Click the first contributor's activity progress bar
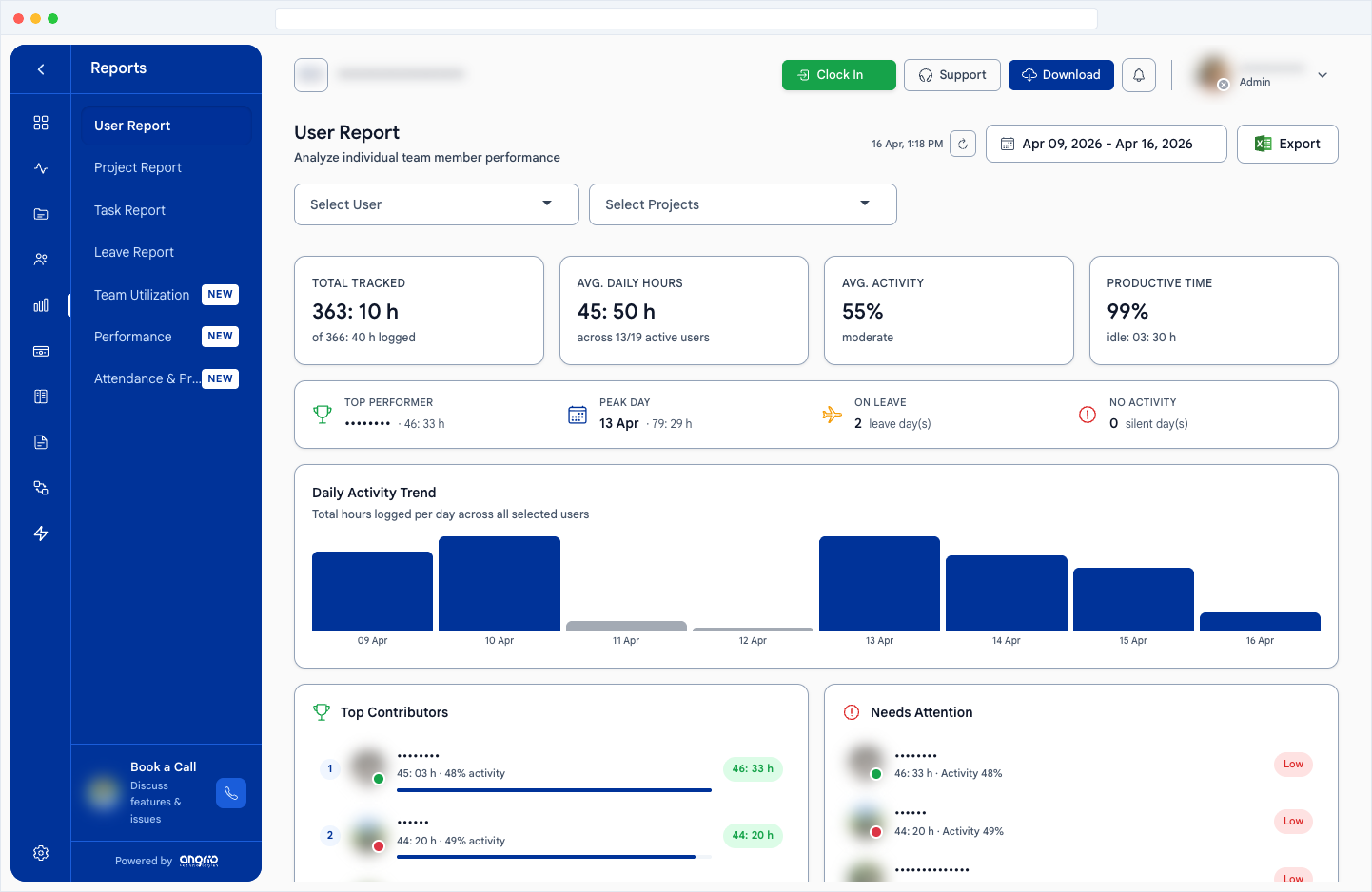 [x=554, y=790]
